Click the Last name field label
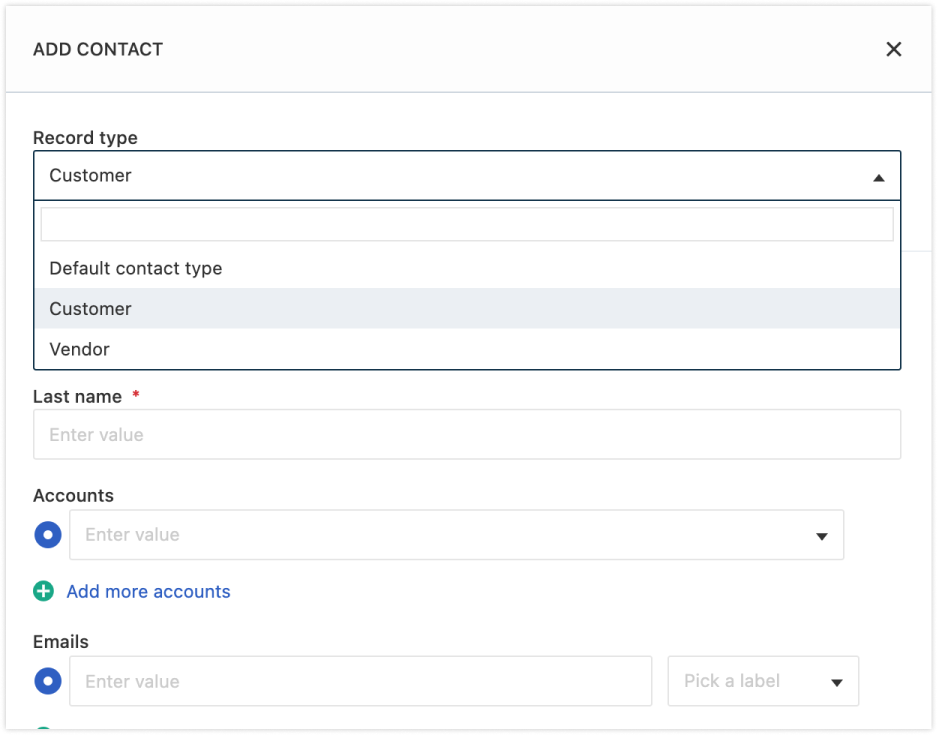The height and width of the screenshot is (736, 938). [x=78, y=397]
